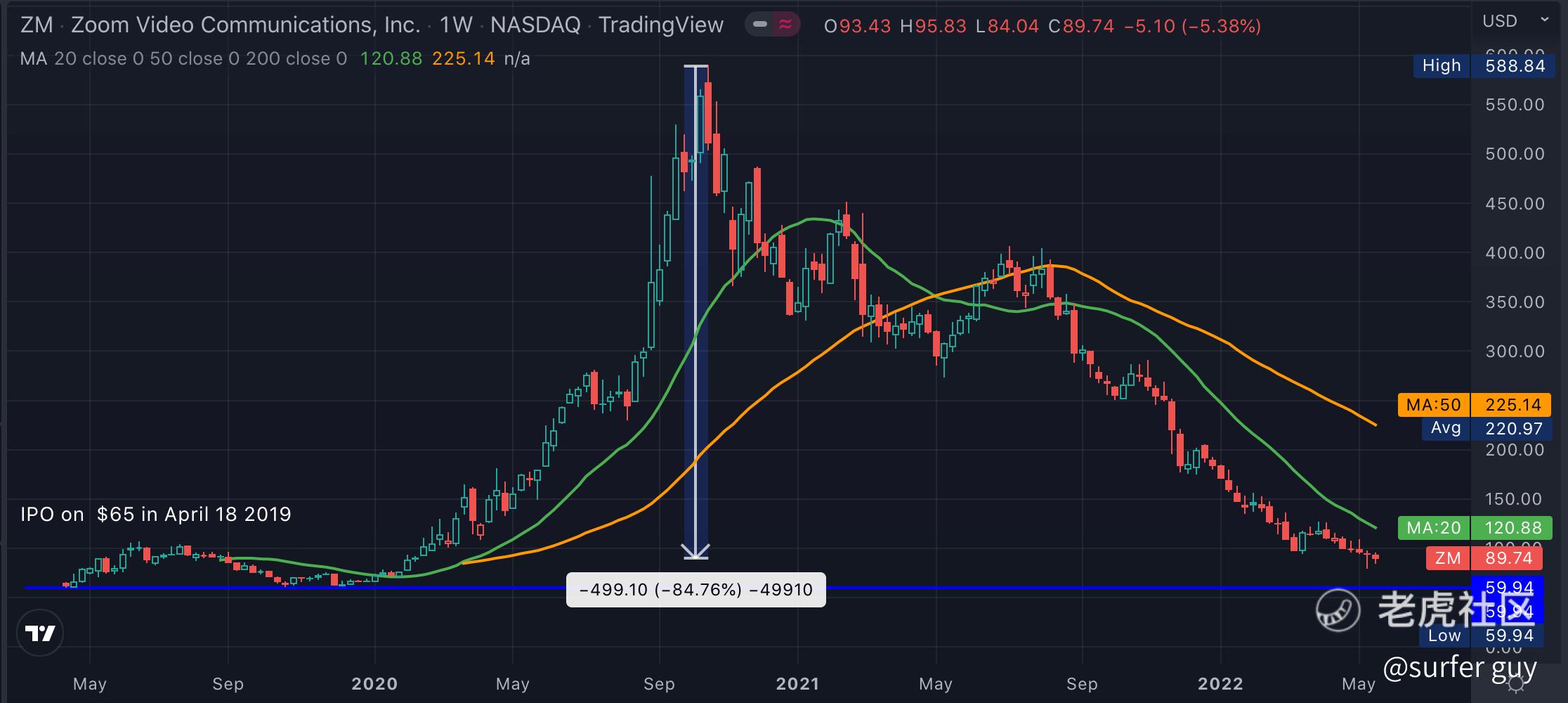Click the 200.00 price axis label

click(1515, 450)
